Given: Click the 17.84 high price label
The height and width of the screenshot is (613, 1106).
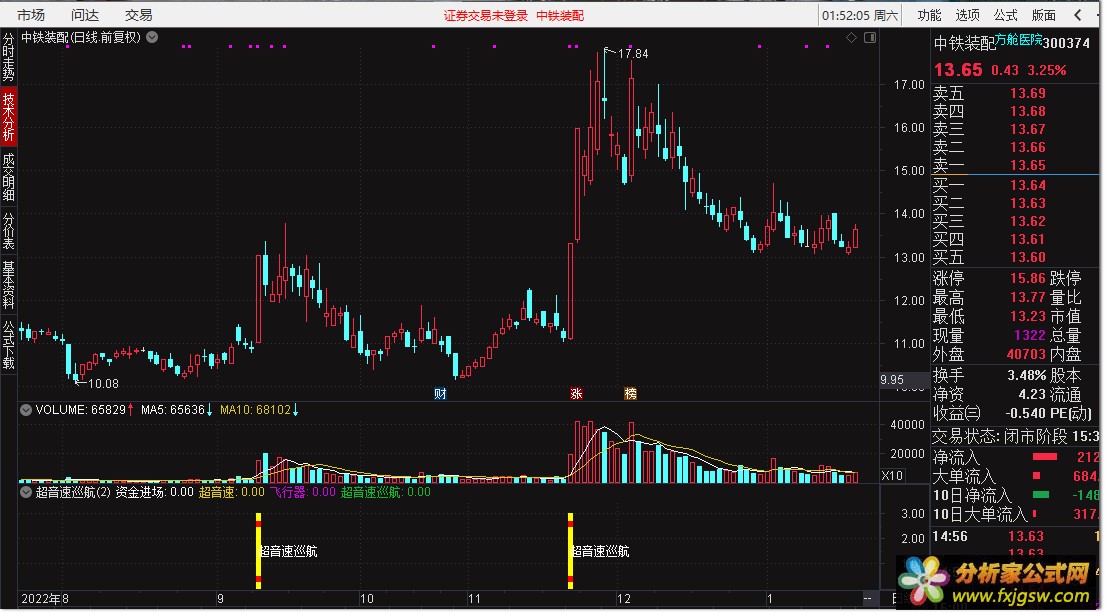Looking at the screenshot, I should [x=633, y=54].
